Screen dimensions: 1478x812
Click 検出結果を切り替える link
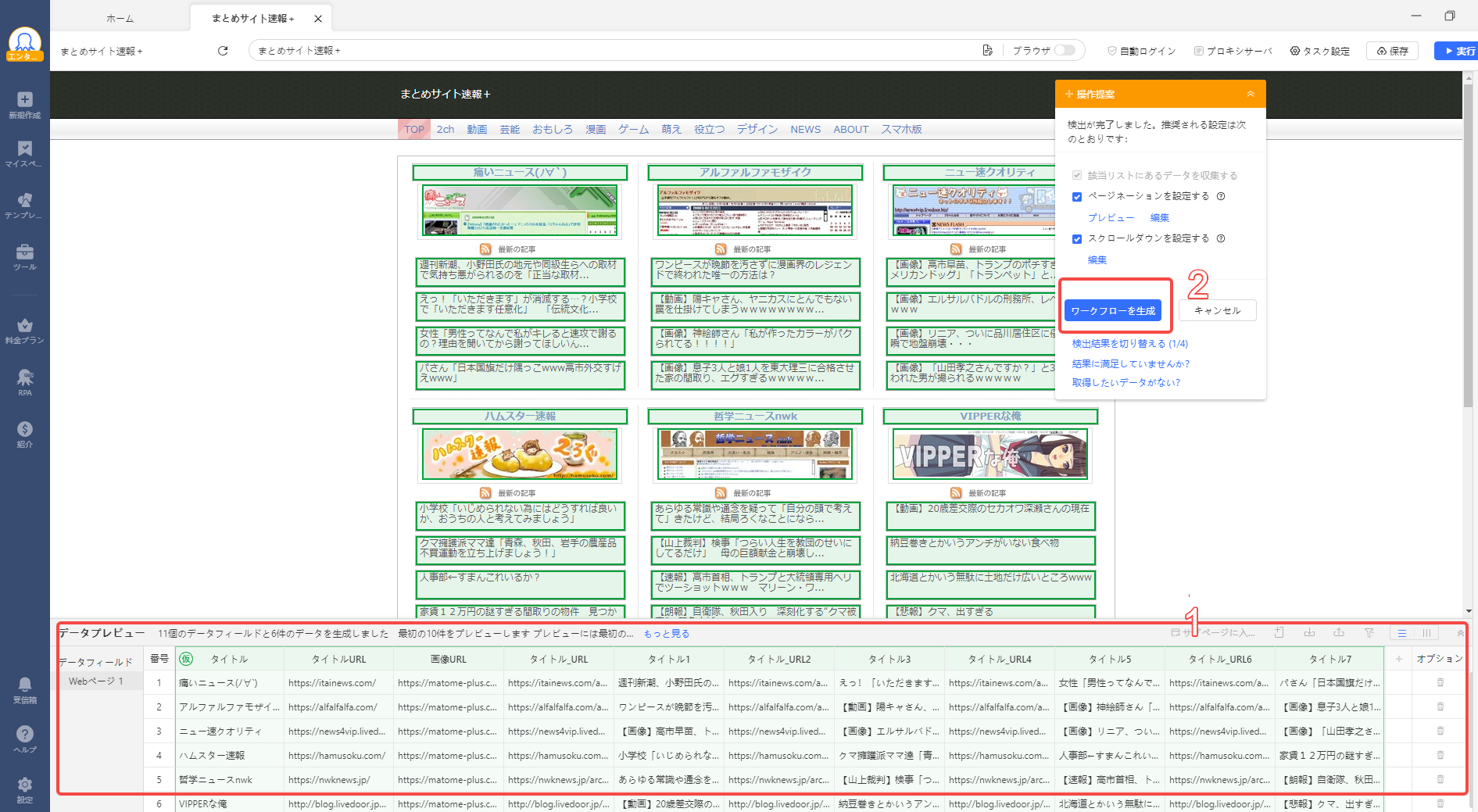point(1129,344)
